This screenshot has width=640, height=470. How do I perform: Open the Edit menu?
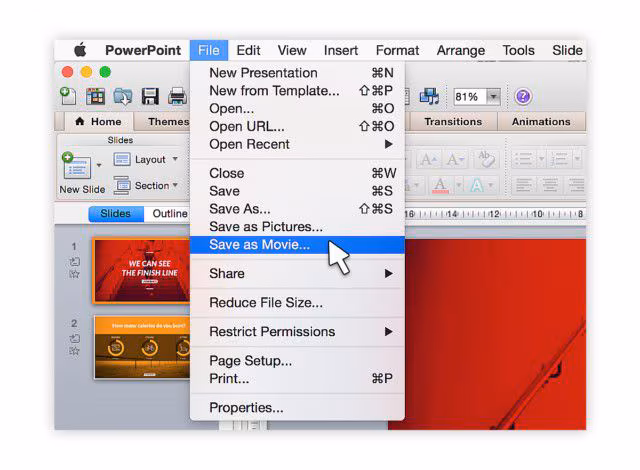[x=248, y=50]
